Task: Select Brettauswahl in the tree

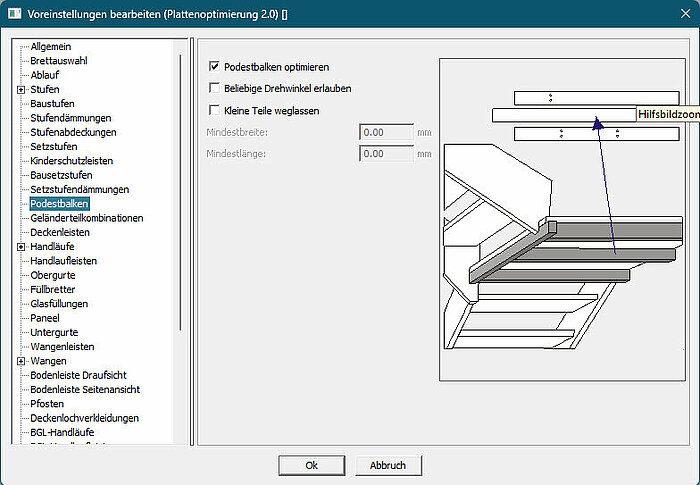Action: 58,61
